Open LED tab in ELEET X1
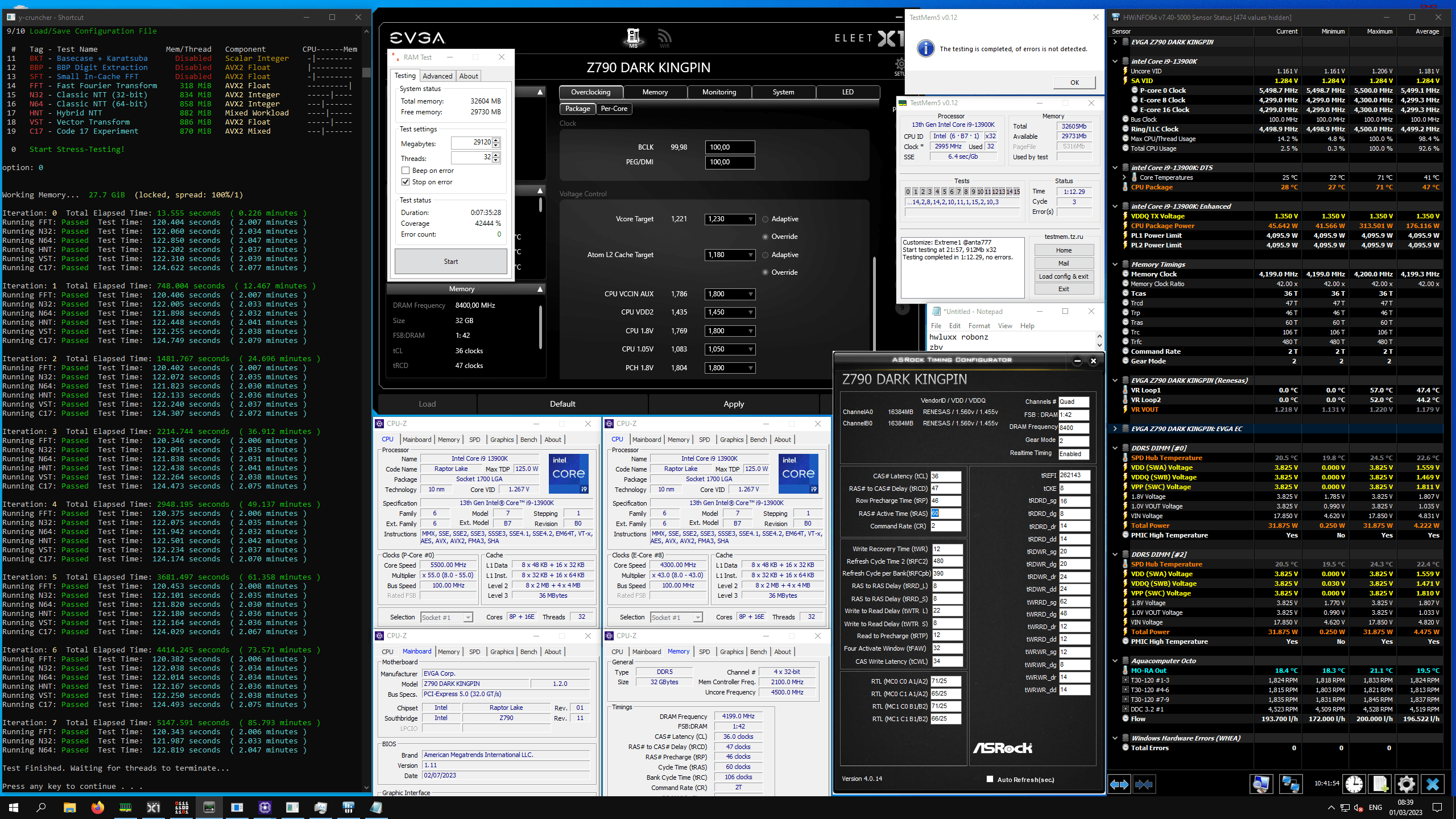 coord(847,92)
